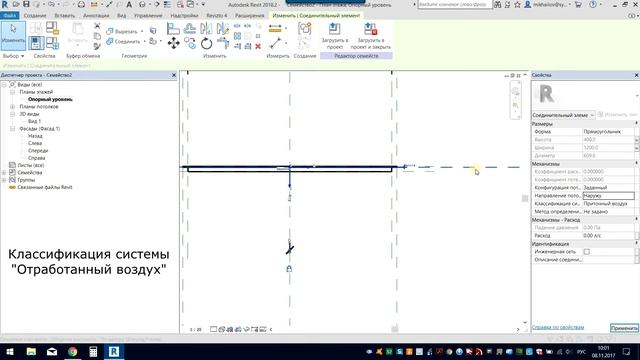
Task: Open Windows Start menu
Action: tap(9, 351)
